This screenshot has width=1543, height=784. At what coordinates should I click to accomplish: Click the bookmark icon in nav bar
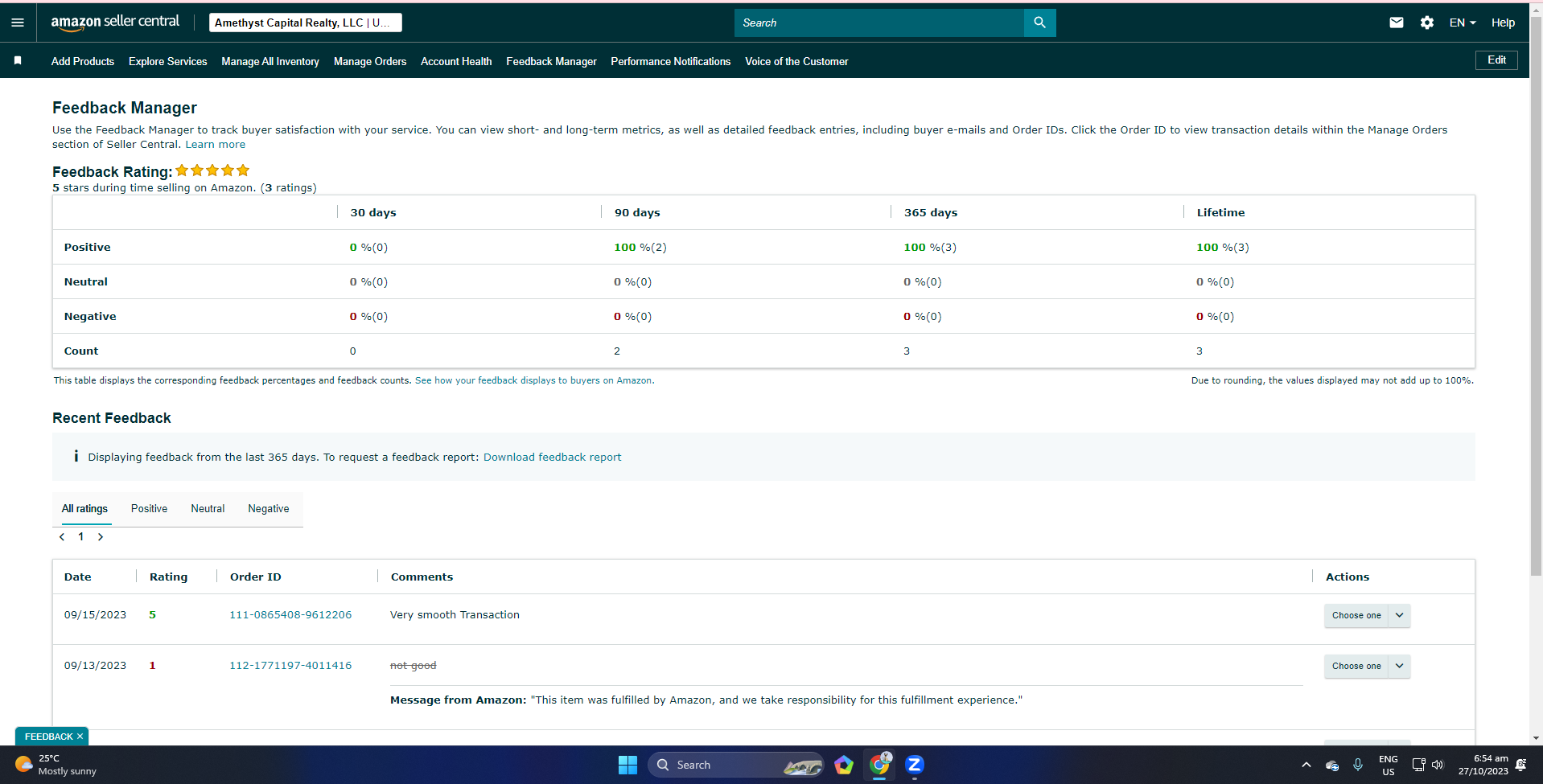pos(18,60)
